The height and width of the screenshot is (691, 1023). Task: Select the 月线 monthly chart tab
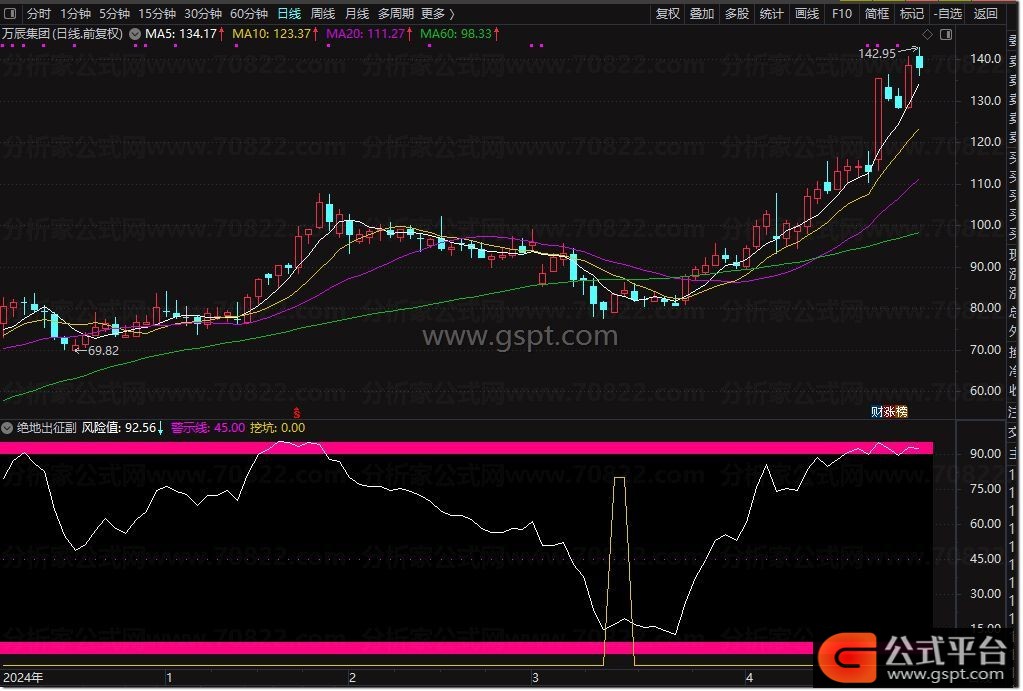357,13
